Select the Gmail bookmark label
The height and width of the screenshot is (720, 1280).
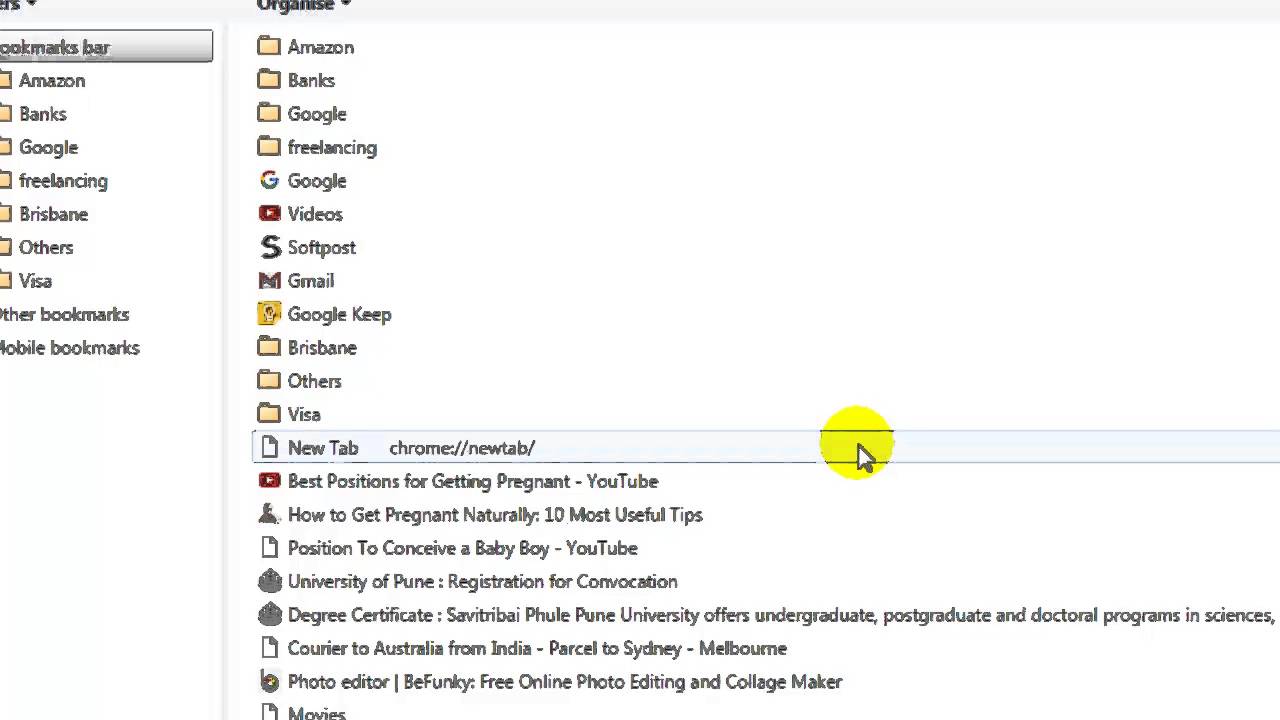311,281
